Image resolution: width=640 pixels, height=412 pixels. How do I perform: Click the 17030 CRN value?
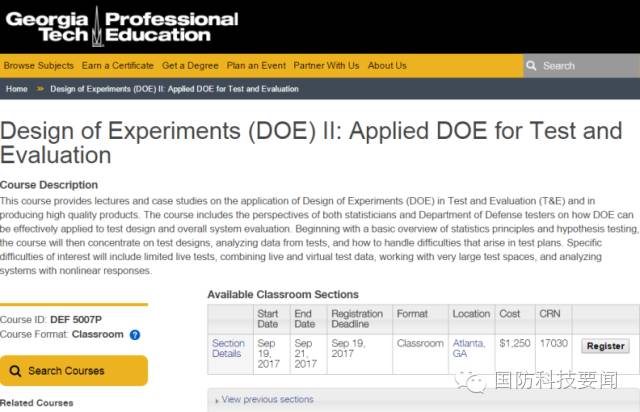(553, 343)
